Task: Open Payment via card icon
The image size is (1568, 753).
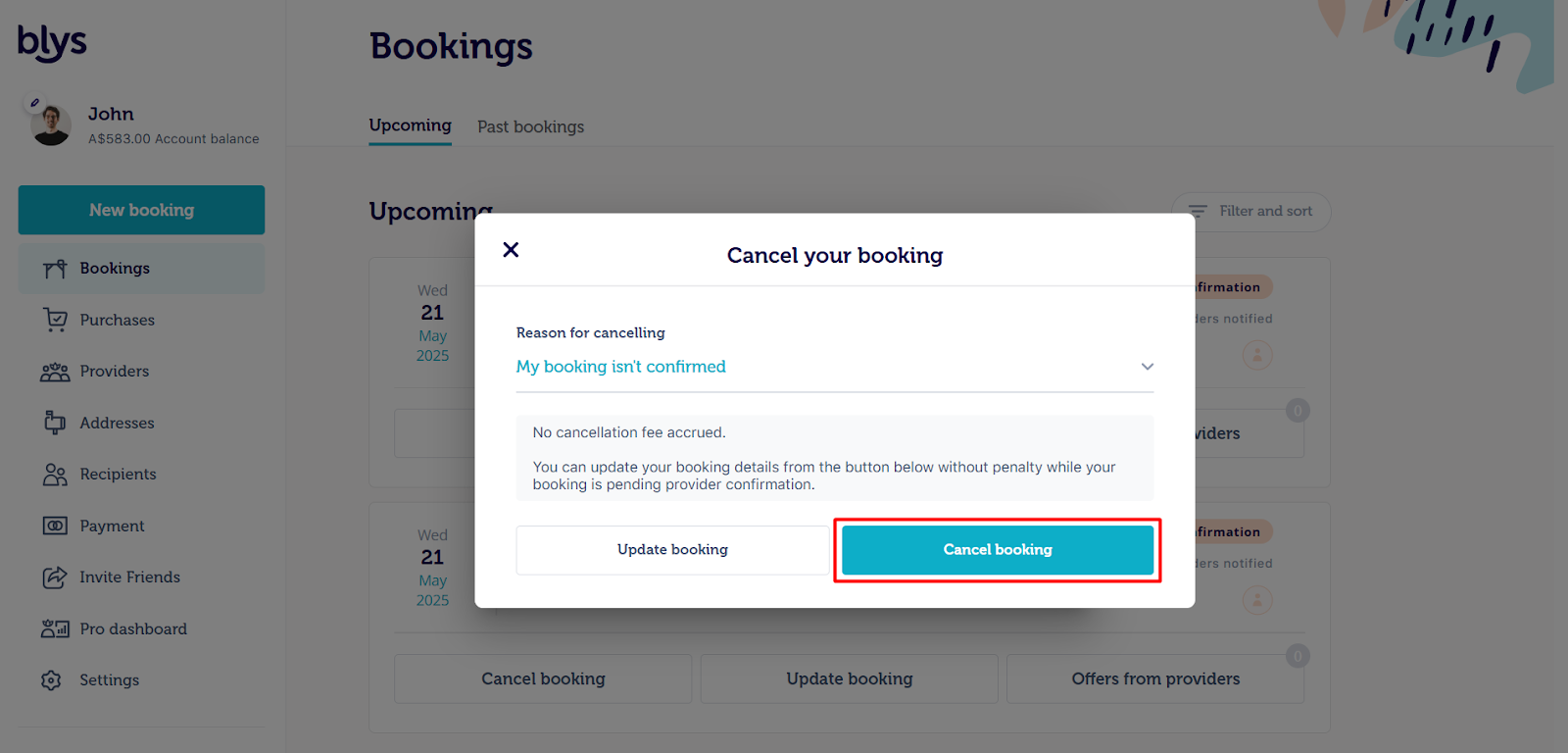Action: (55, 527)
